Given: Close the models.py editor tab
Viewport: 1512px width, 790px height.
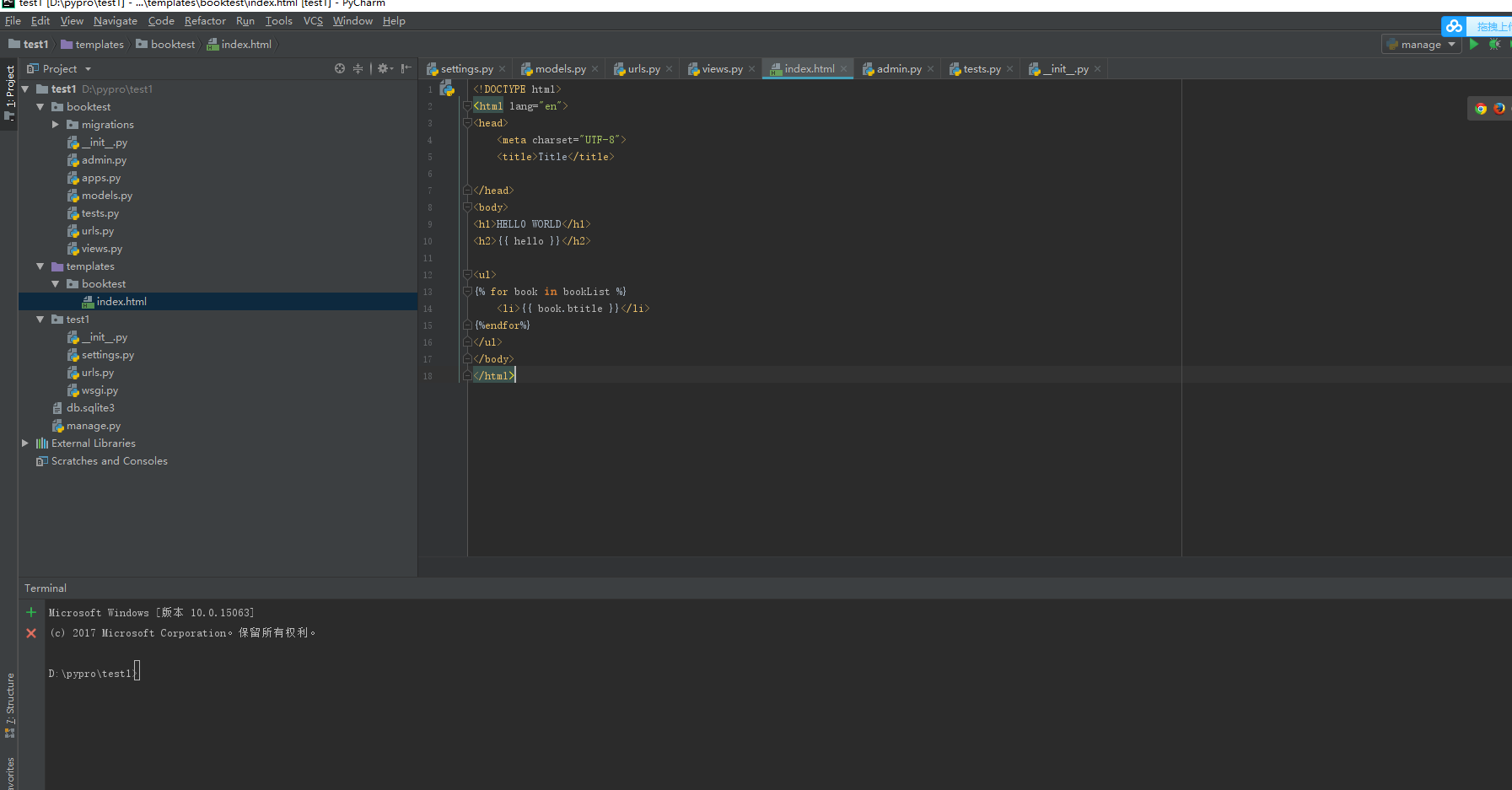Looking at the screenshot, I should (595, 69).
